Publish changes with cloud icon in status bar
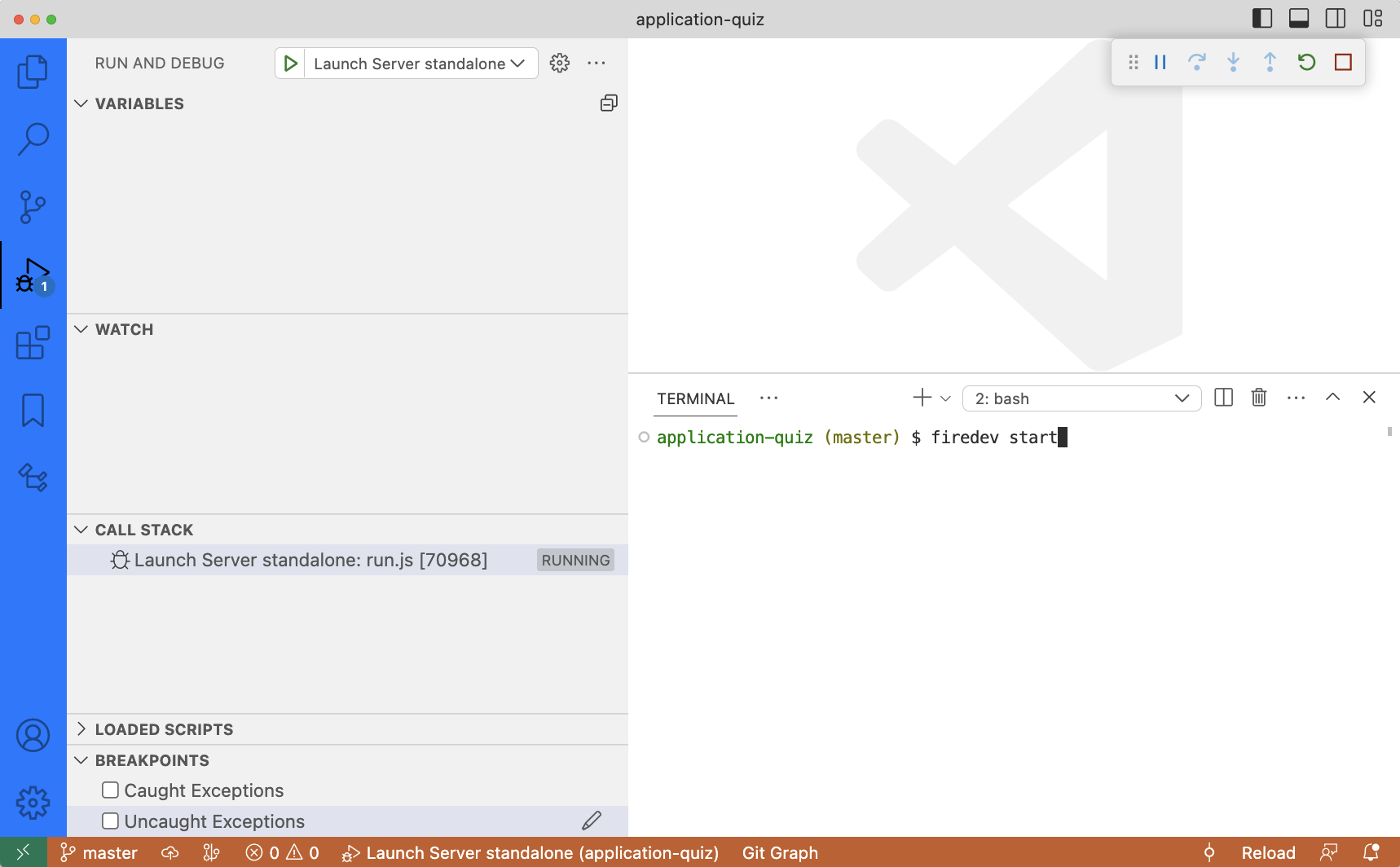The image size is (1400, 867). pos(169,852)
